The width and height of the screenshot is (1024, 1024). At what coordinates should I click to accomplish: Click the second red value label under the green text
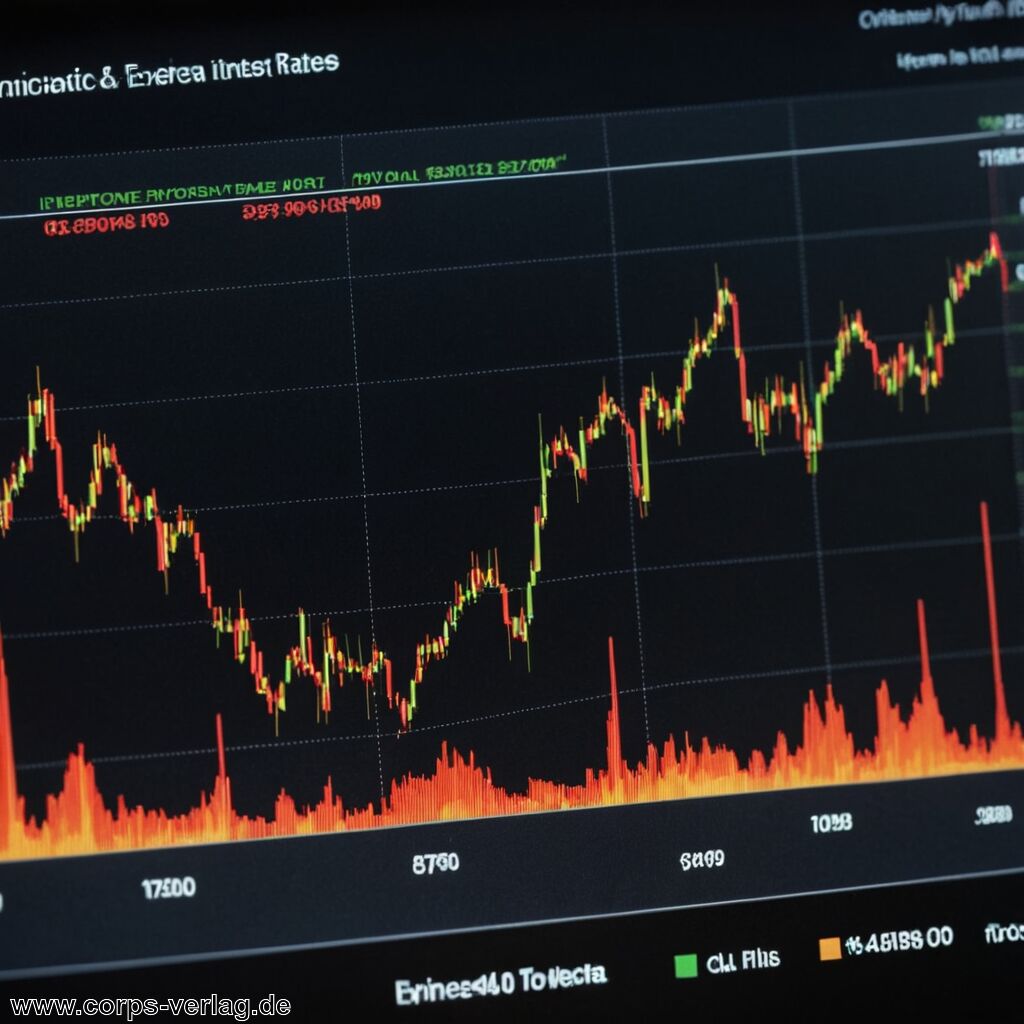(x=311, y=207)
